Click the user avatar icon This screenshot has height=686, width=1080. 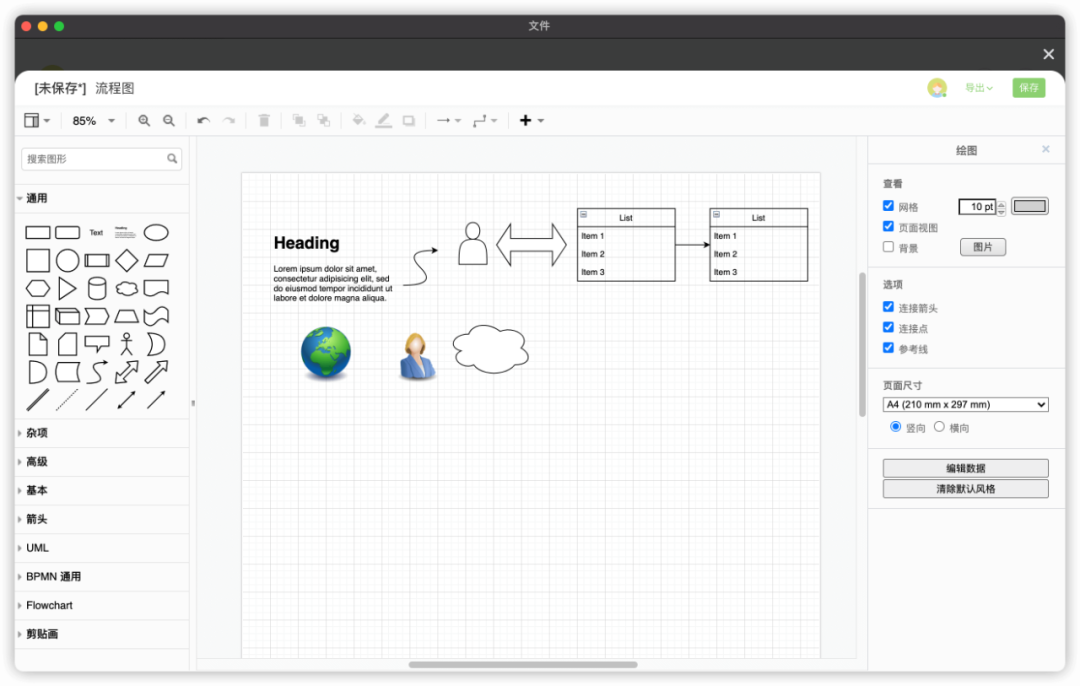pos(937,88)
